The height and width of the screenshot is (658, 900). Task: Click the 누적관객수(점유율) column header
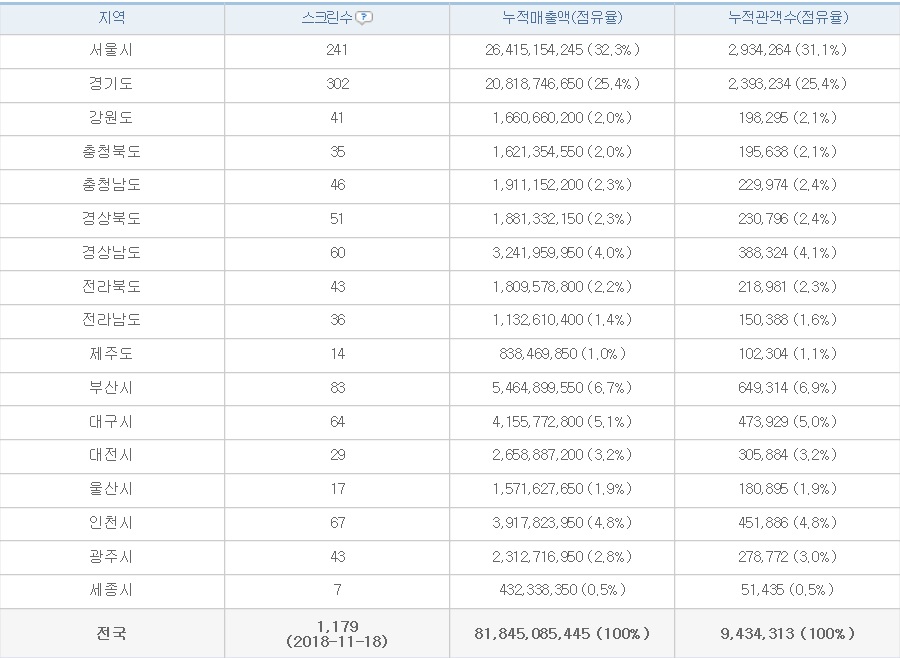[x=787, y=18]
